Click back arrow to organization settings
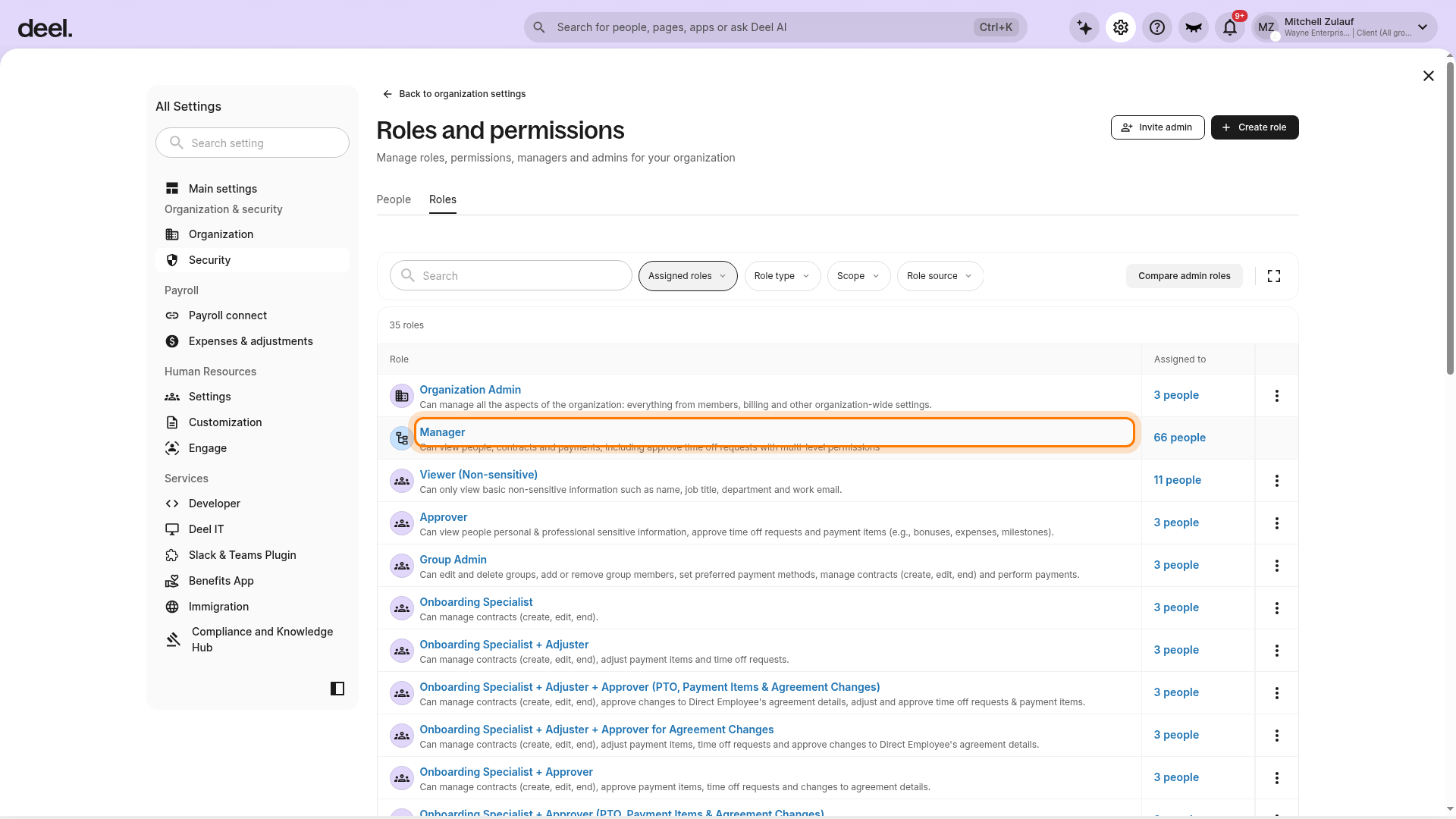 click(x=388, y=94)
